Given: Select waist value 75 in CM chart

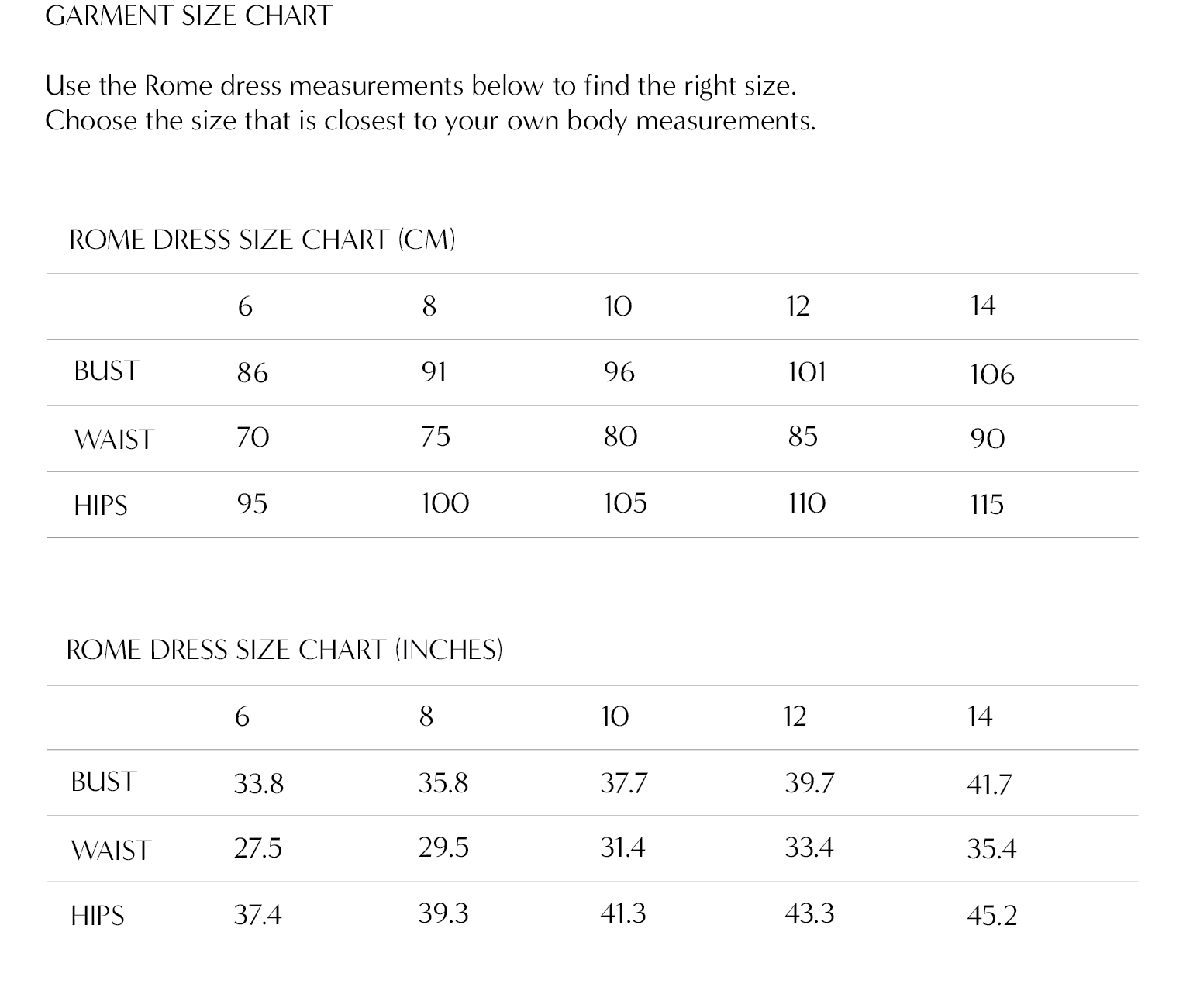Looking at the screenshot, I should (435, 437).
